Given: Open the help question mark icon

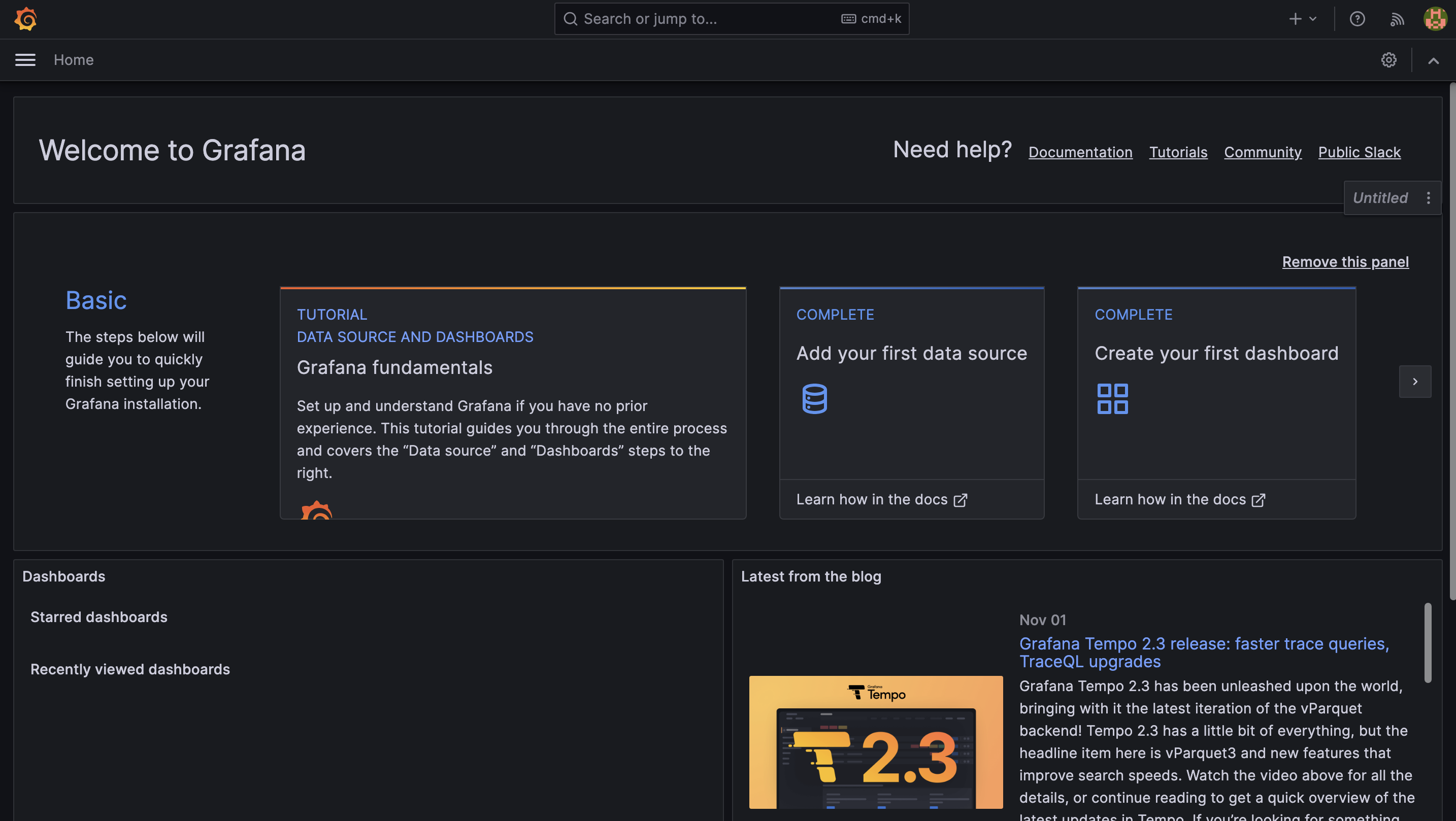Looking at the screenshot, I should pyautogui.click(x=1358, y=19).
